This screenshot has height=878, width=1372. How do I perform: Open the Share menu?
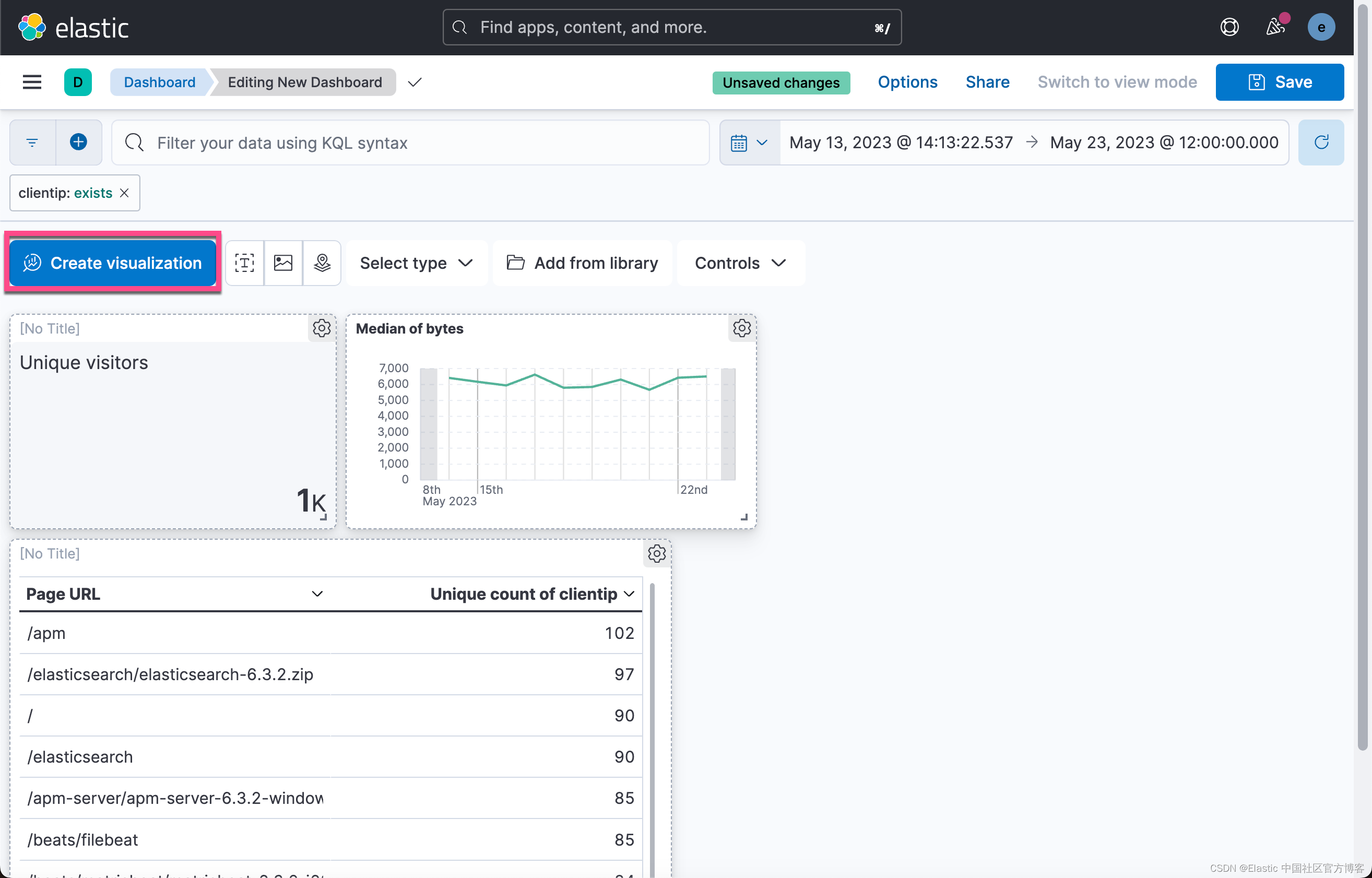coord(987,82)
